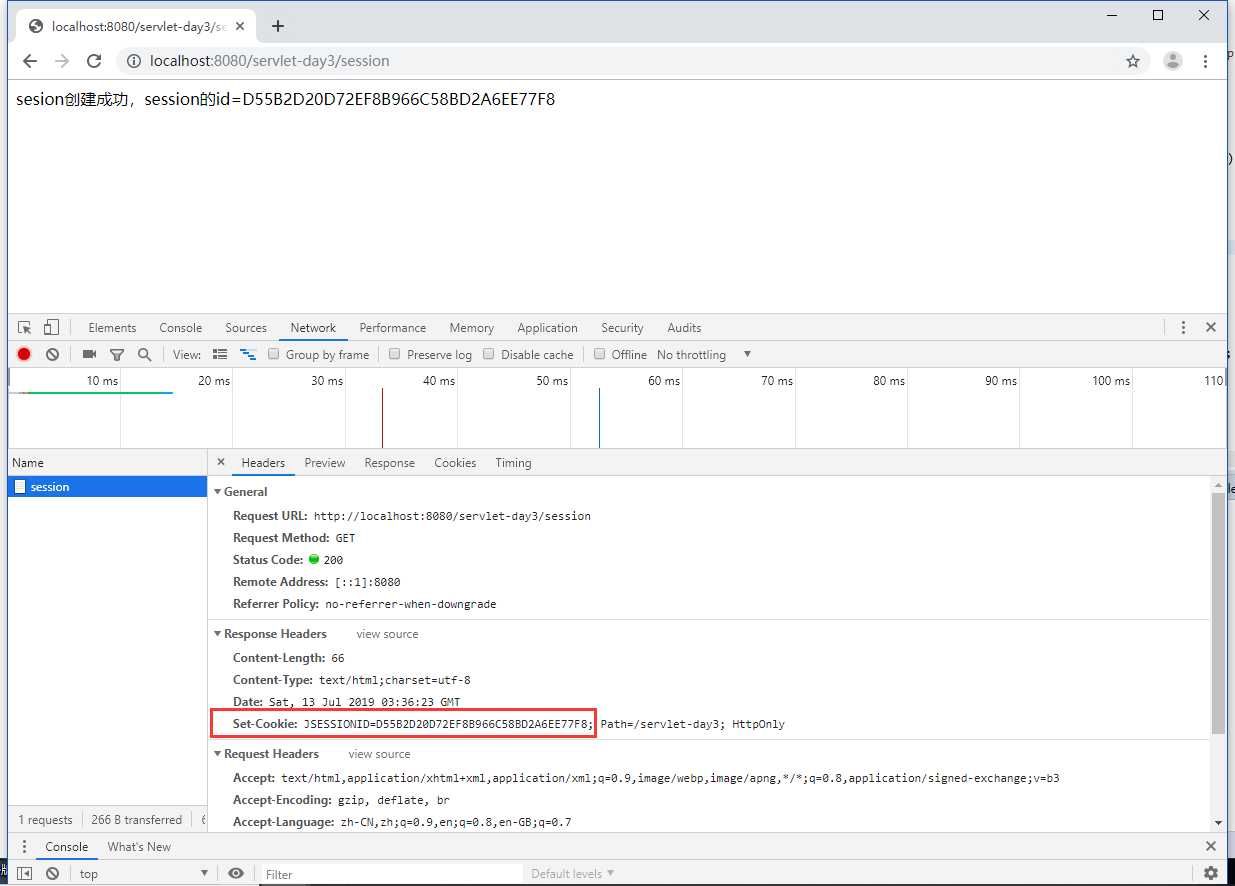Click view source beside Request Headers

380,754
